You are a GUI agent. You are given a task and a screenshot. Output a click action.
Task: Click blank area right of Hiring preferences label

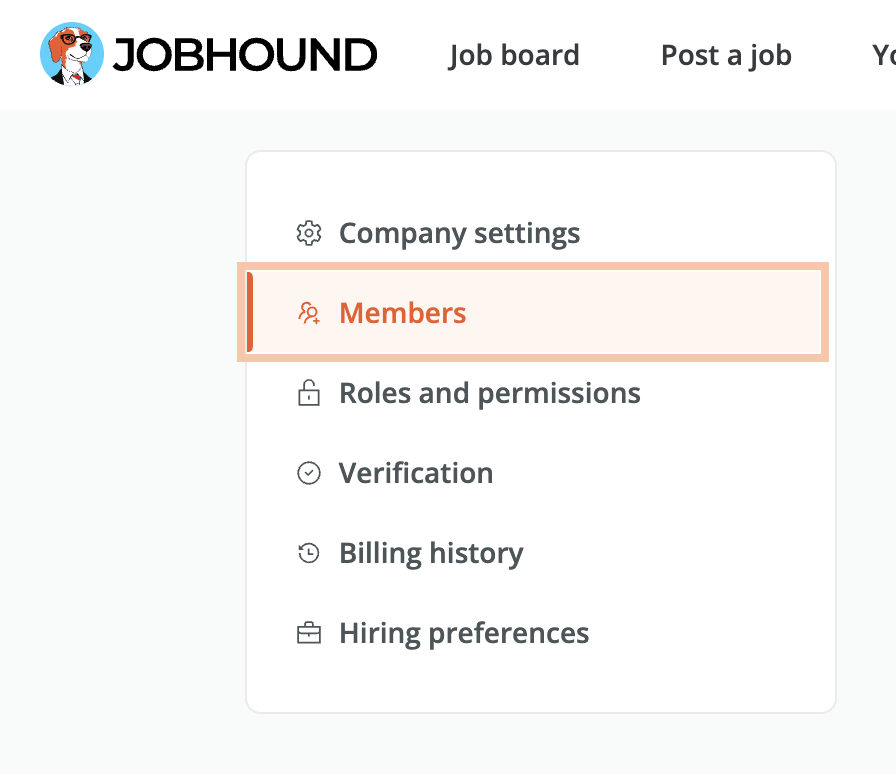click(x=709, y=633)
